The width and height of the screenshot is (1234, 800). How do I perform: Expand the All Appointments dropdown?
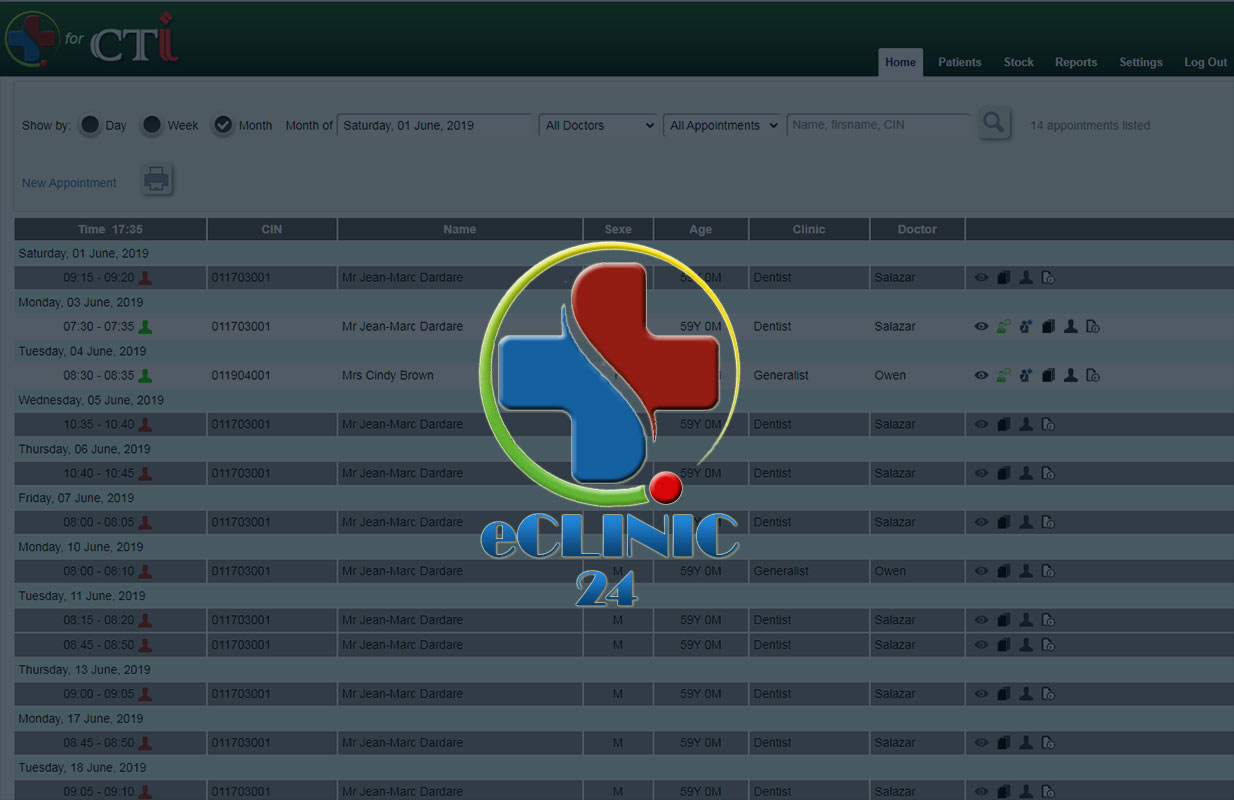click(x=721, y=125)
